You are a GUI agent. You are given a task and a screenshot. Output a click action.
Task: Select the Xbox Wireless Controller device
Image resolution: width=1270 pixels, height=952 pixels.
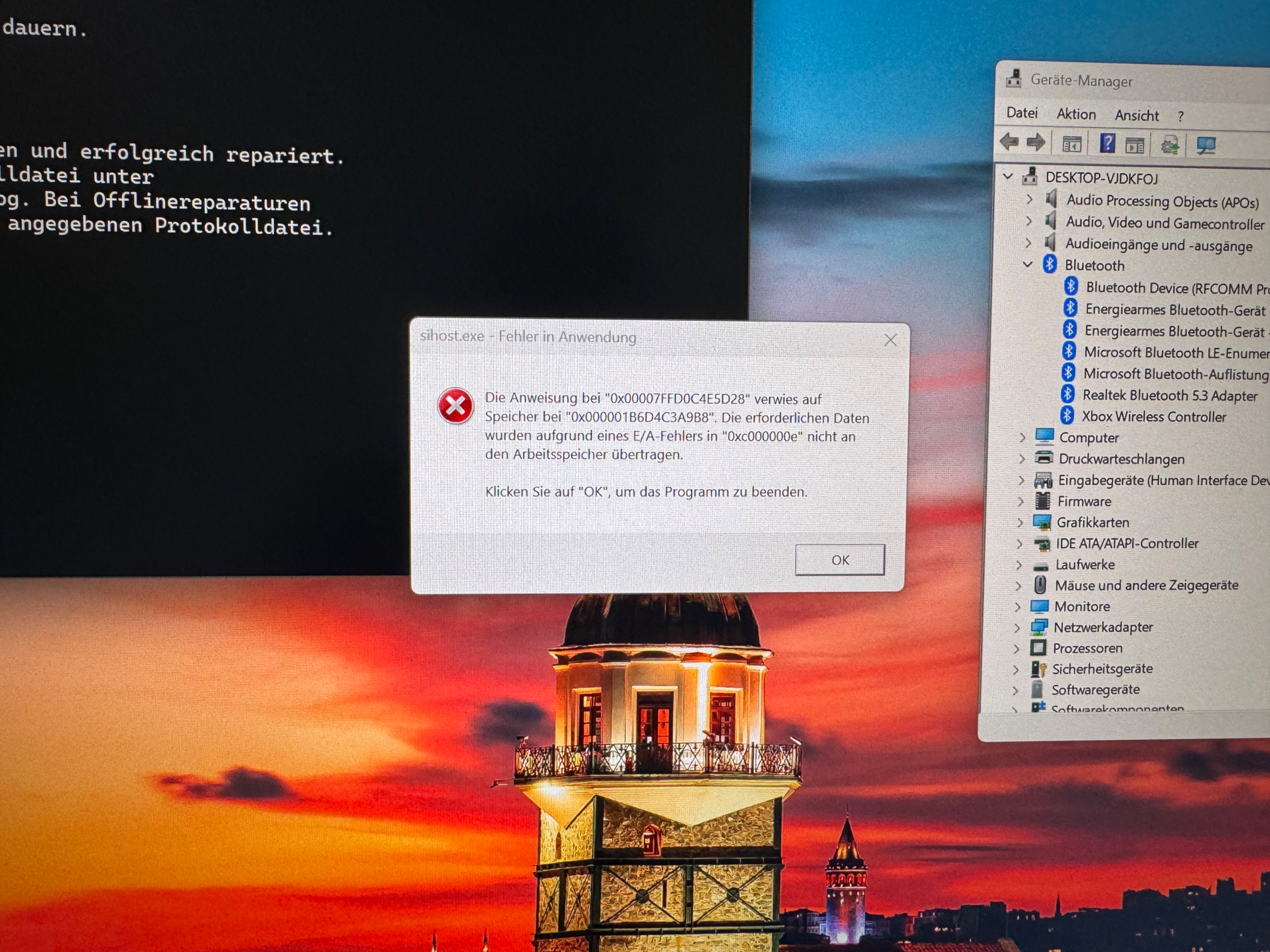[1153, 416]
